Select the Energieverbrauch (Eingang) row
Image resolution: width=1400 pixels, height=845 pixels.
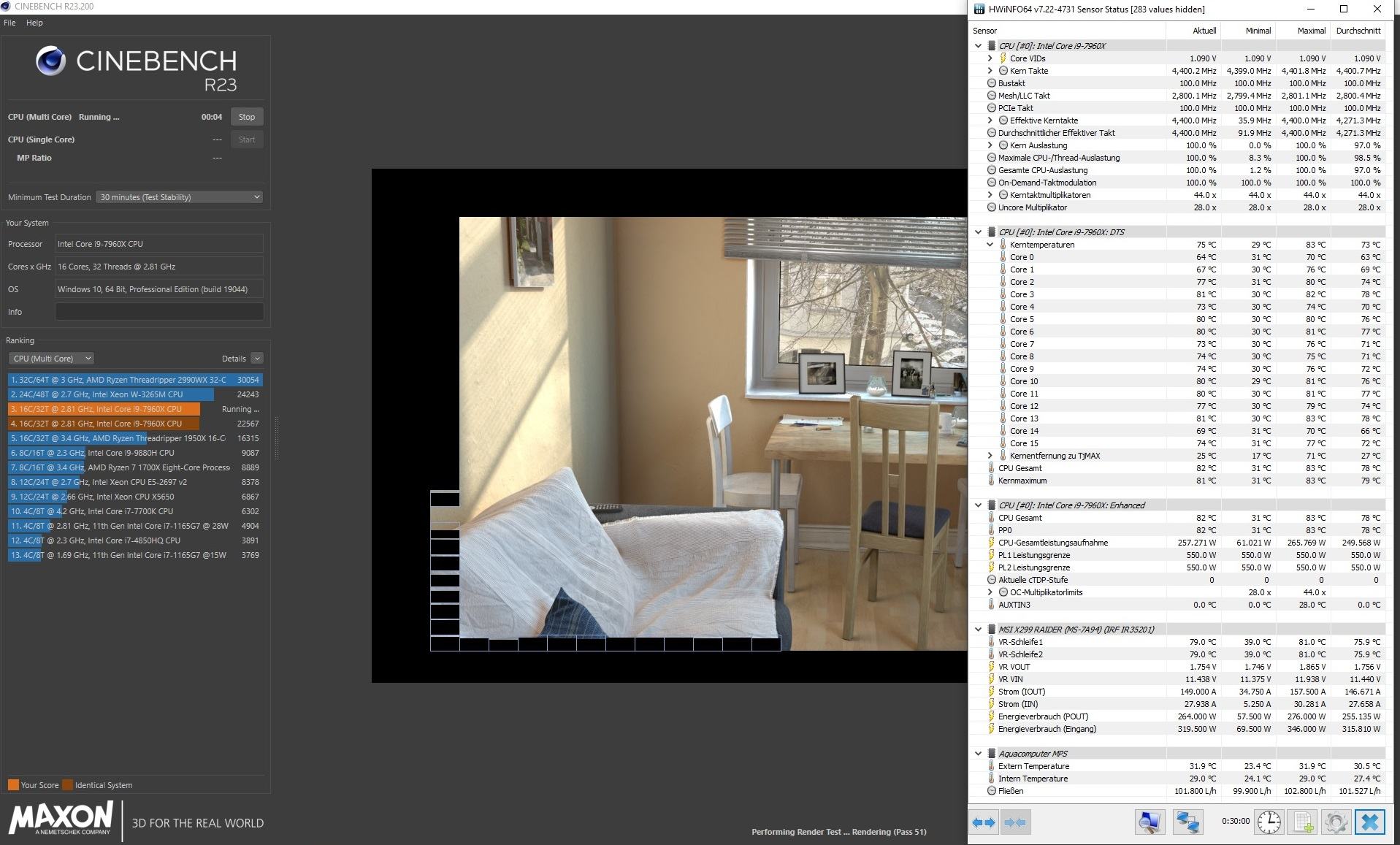[1177, 729]
